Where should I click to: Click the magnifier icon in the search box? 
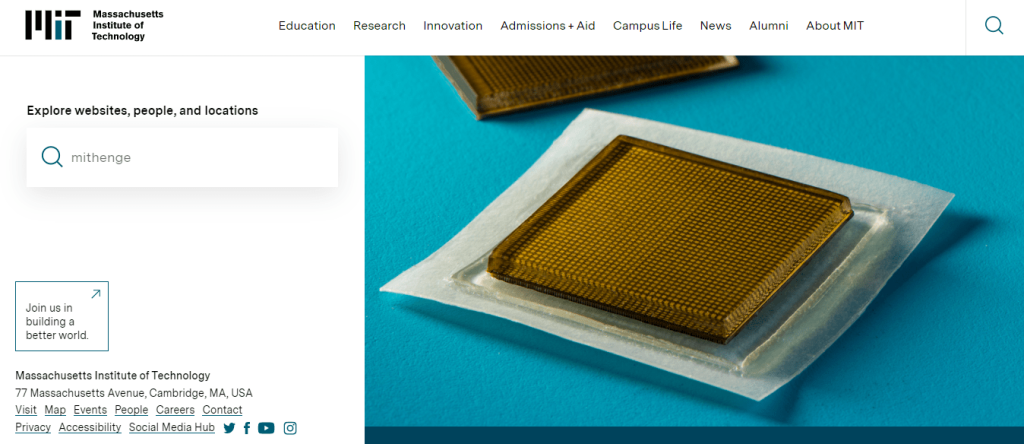coord(52,157)
